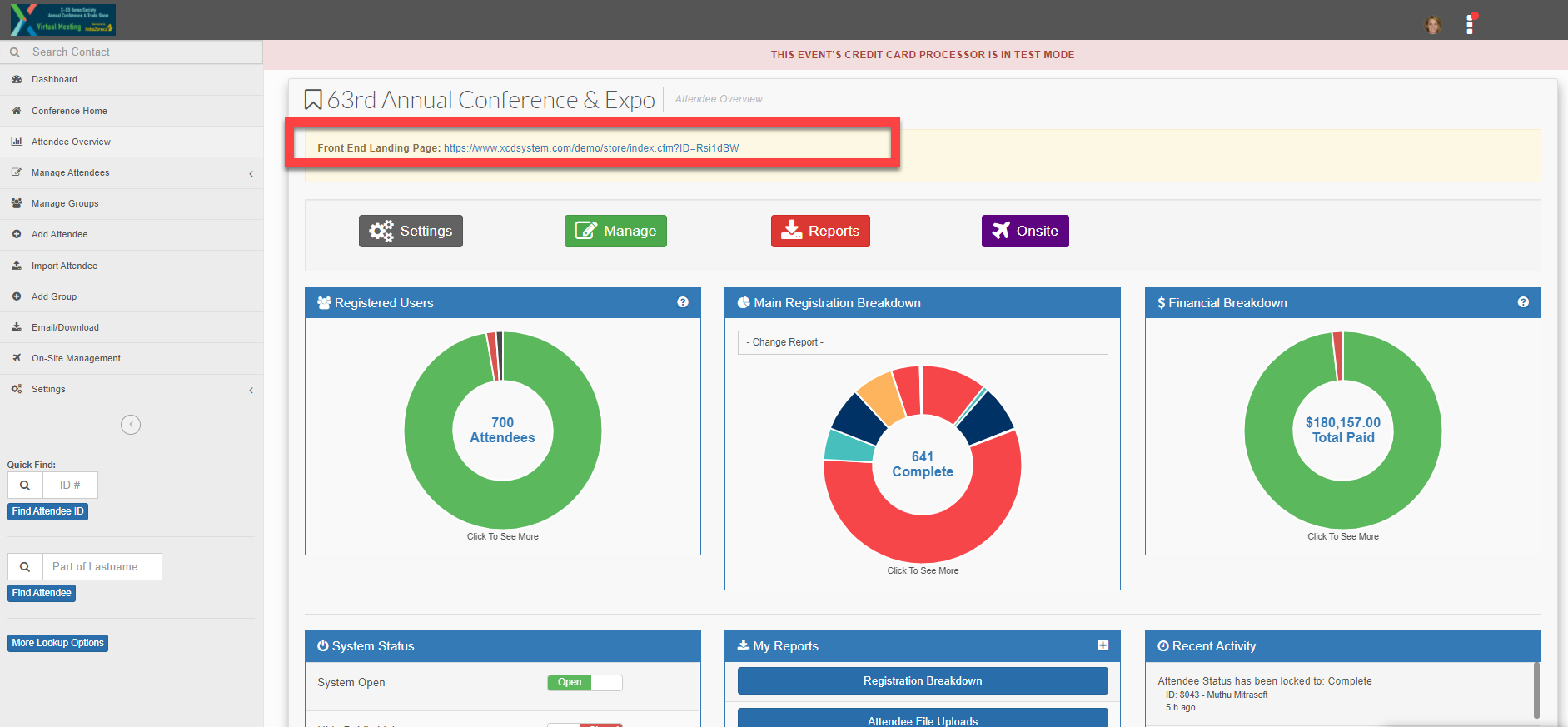Click the group icon next to Manage Groups
Image resolution: width=1568 pixels, height=727 pixels.
coord(17,203)
